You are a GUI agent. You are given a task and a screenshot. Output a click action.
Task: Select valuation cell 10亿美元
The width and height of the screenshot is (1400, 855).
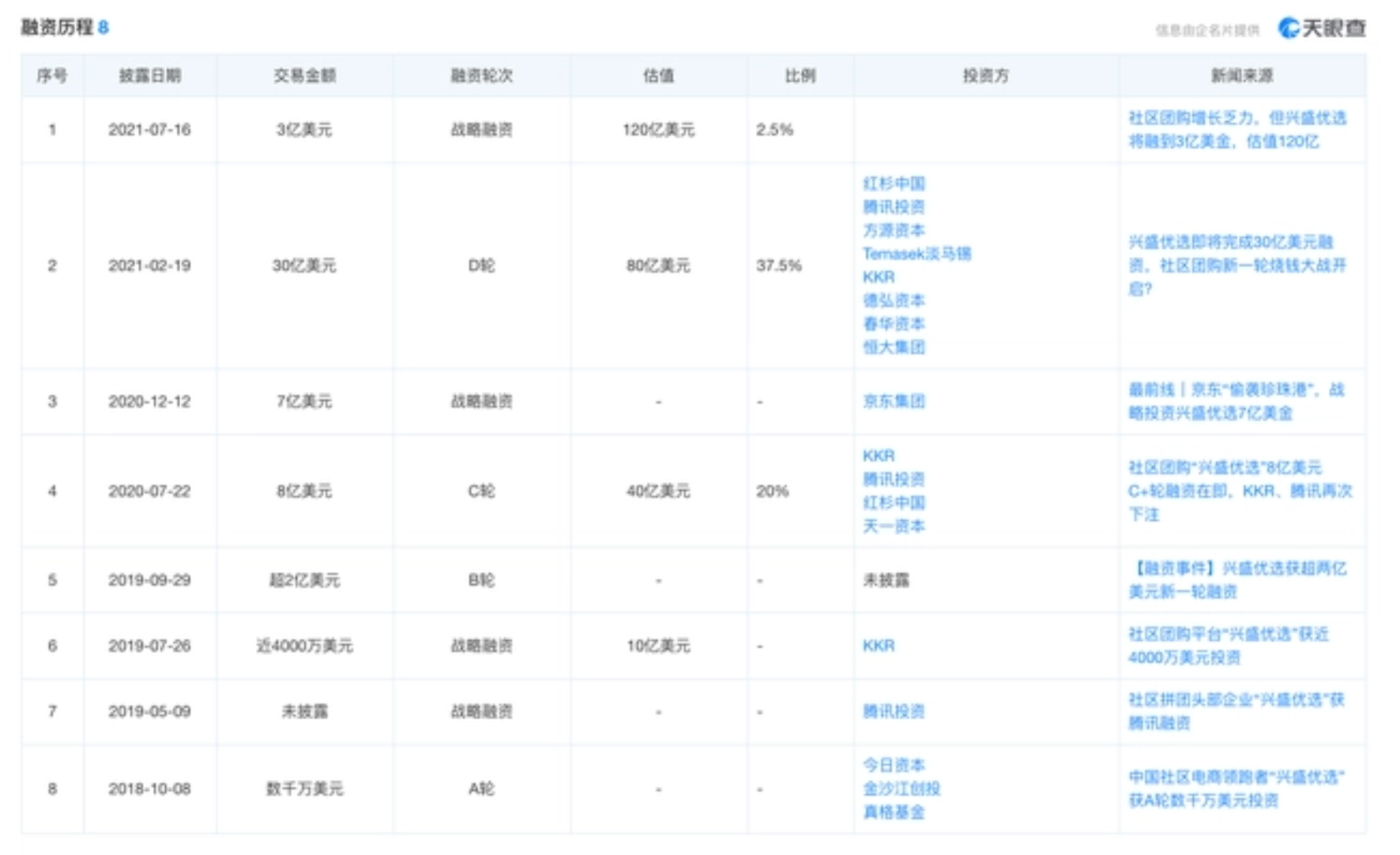pos(658,646)
